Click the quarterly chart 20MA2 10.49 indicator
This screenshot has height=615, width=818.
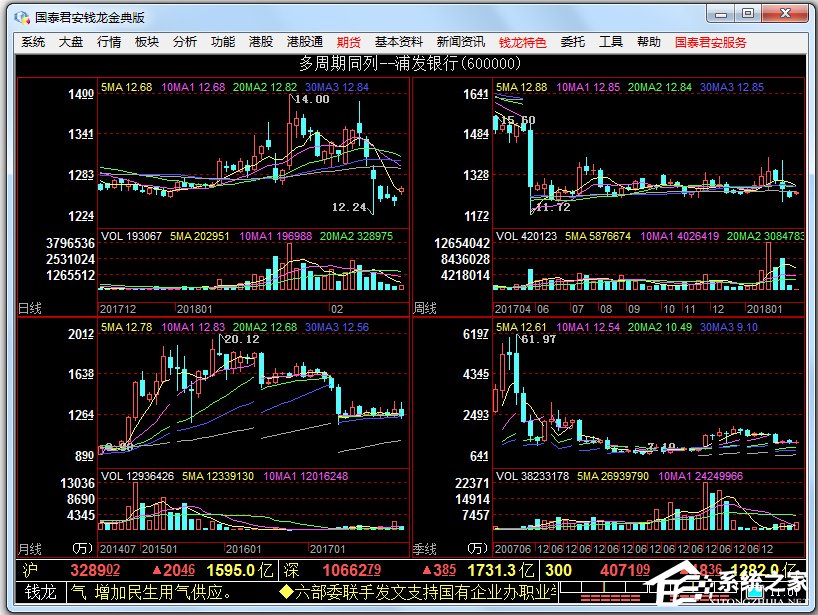(x=659, y=327)
